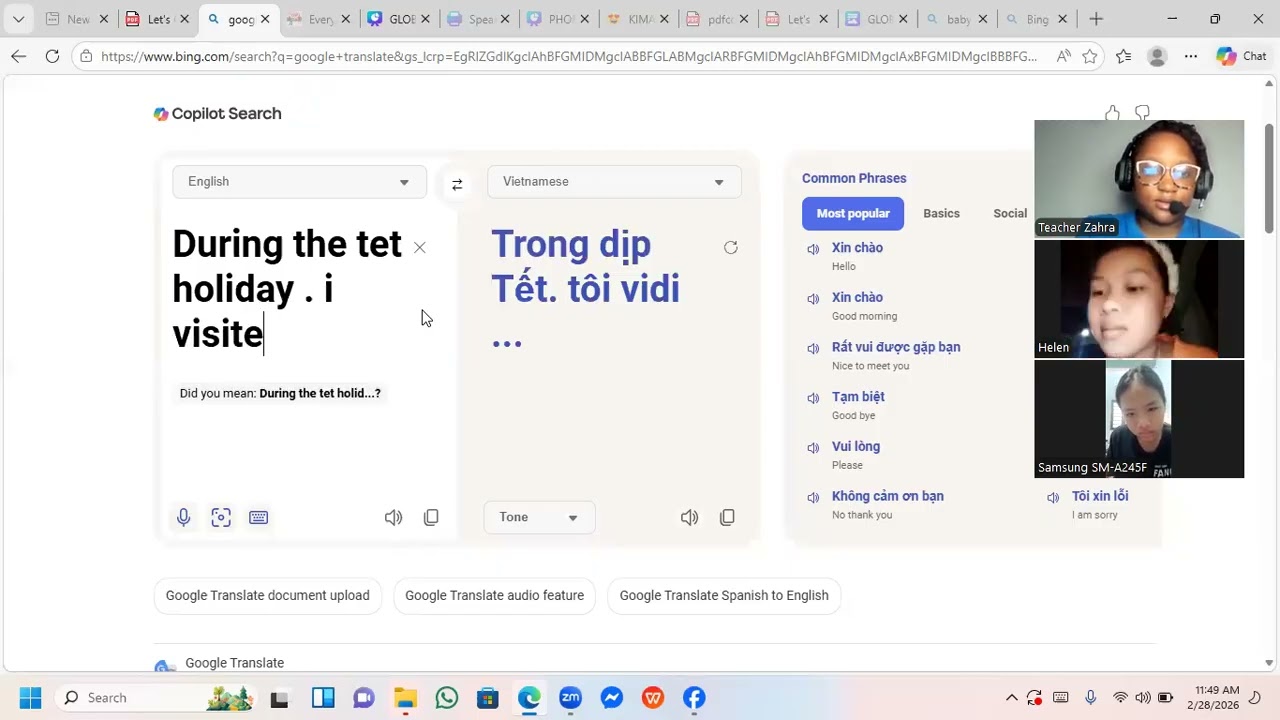Copy the English source text

point(431,517)
